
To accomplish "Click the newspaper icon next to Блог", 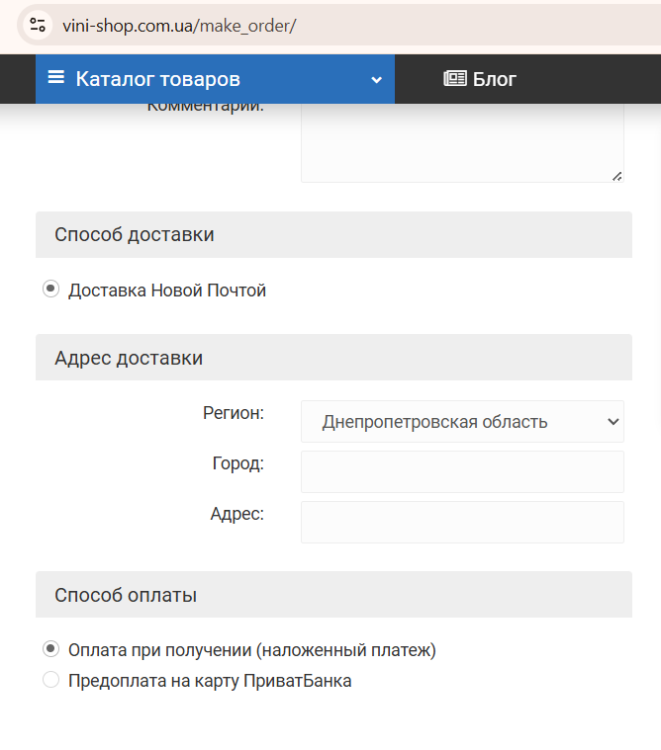I will (x=455, y=79).
